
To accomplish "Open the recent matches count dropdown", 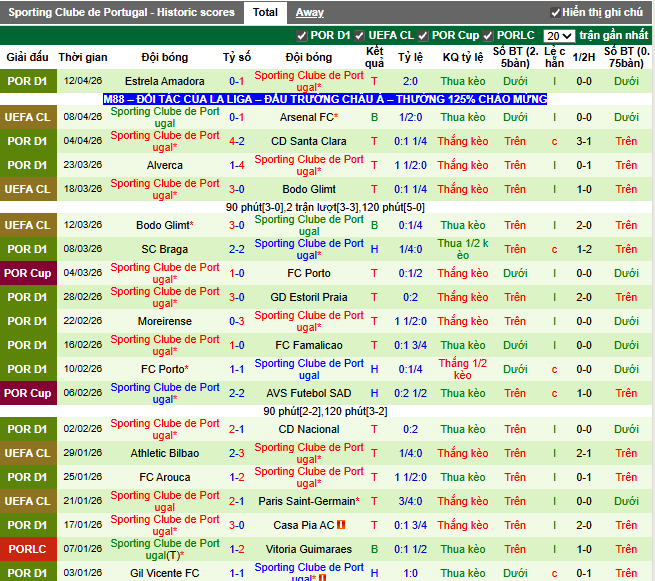I will pyautogui.click(x=558, y=35).
